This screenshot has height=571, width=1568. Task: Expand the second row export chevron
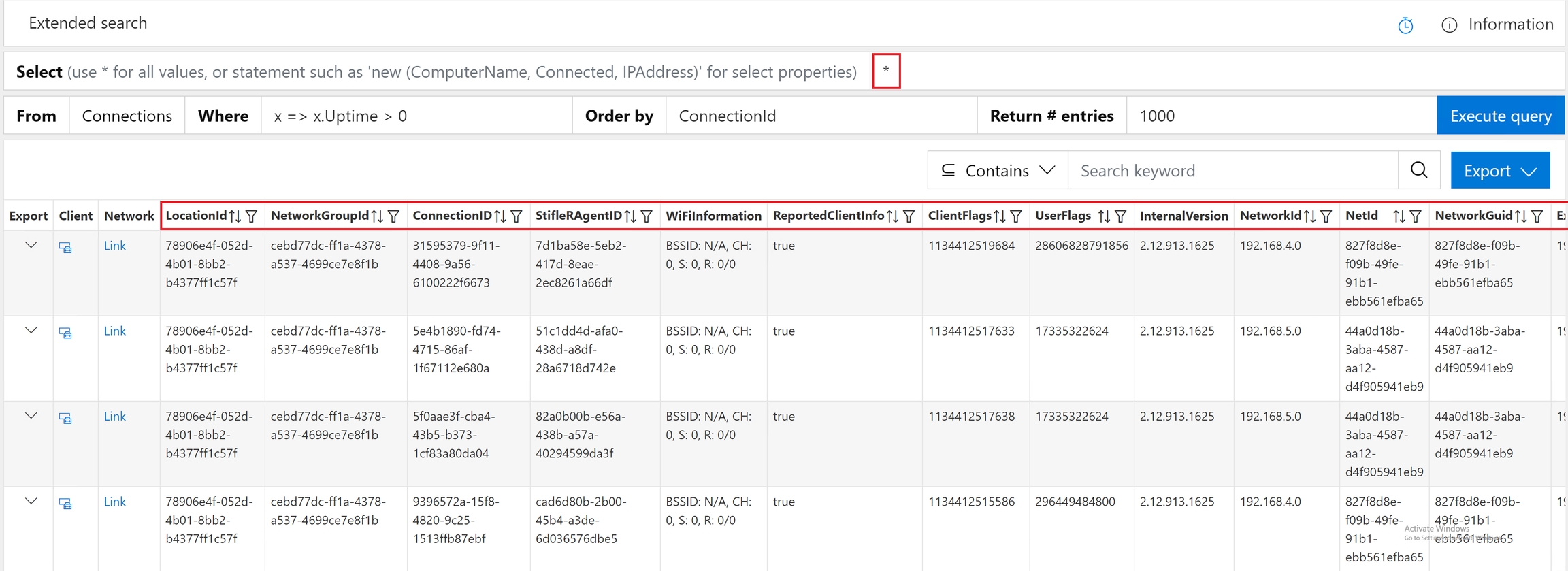(x=31, y=331)
